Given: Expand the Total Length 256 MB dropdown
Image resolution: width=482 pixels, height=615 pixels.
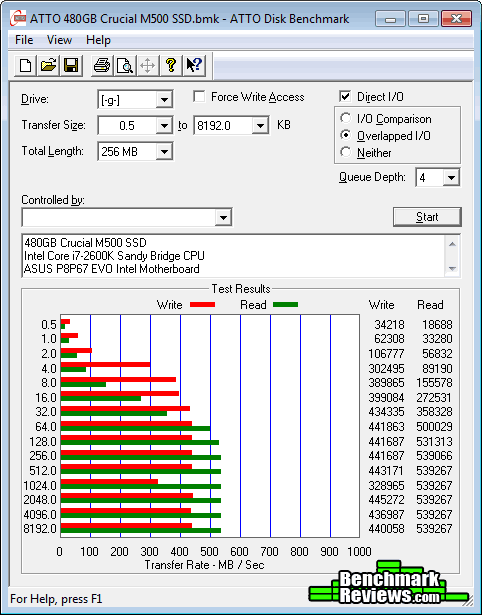Looking at the screenshot, I should pyautogui.click(x=164, y=151).
